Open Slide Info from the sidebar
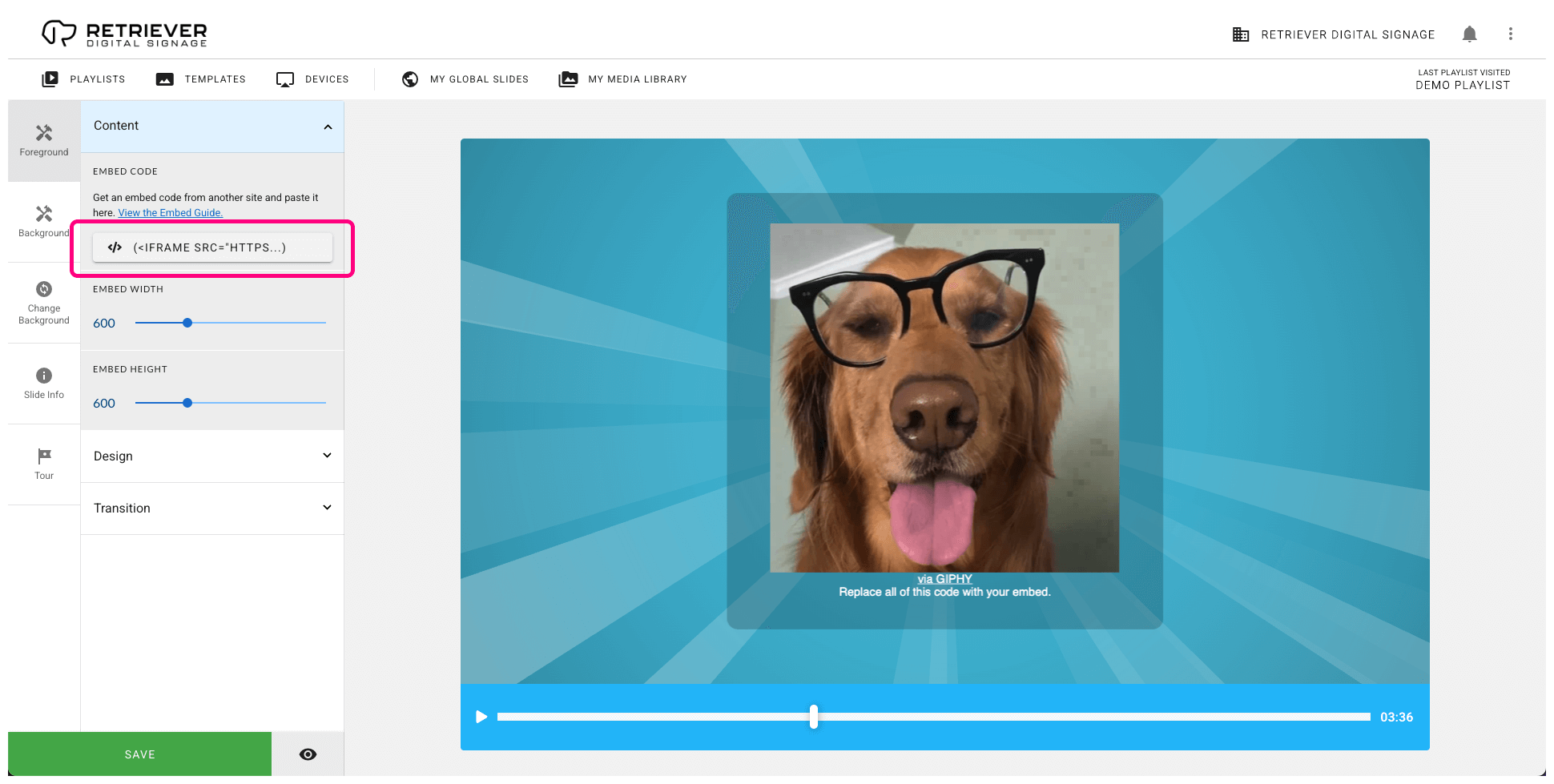This screenshot has width=1554, height=784. coord(44,383)
